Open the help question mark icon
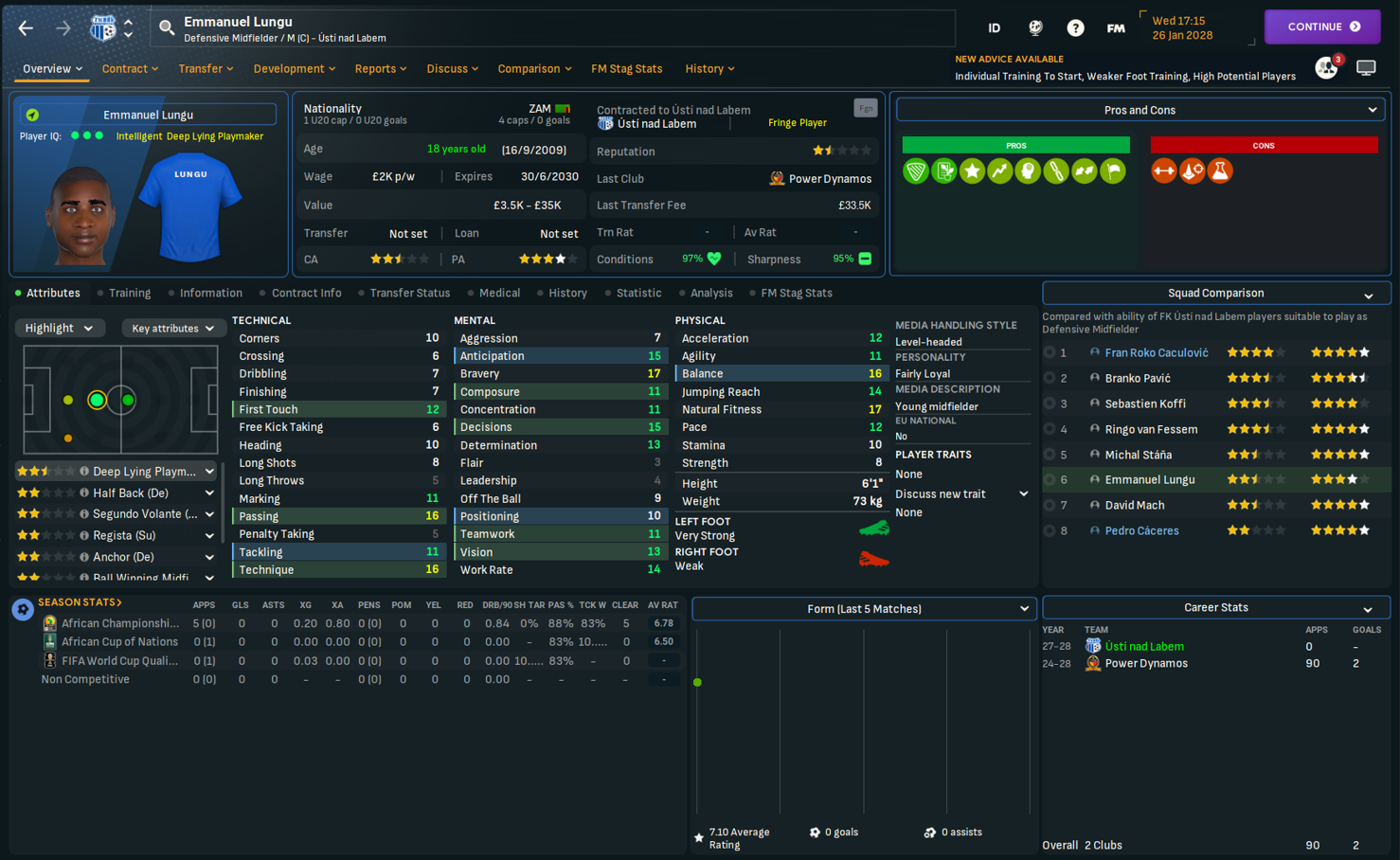This screenshot has width=1400, height=860. pyautogui.click(x=1075, y=28)
